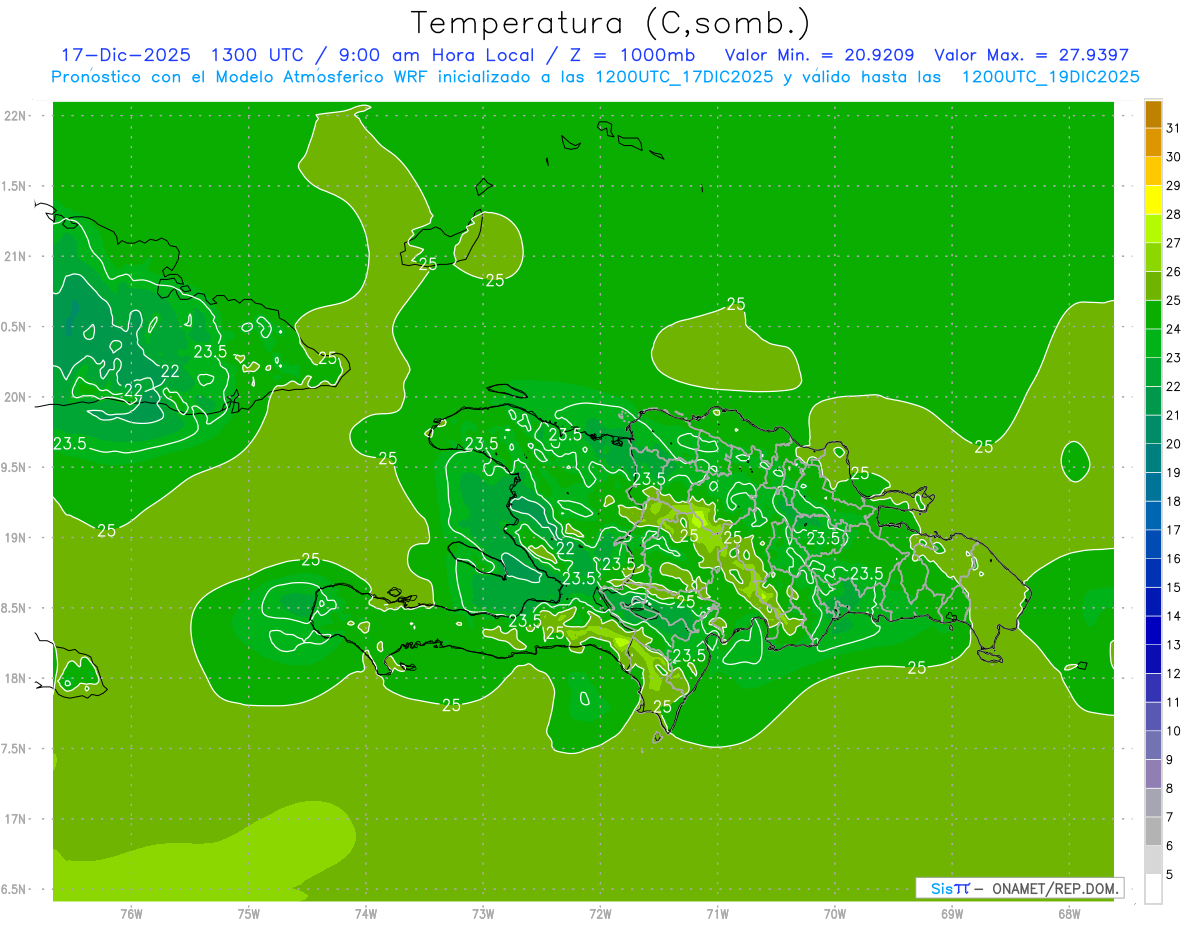The width and height of the screenshot is (1200, 927).
Task: Click the '71W' longitude axis label
Action: [x=717, y=913]
